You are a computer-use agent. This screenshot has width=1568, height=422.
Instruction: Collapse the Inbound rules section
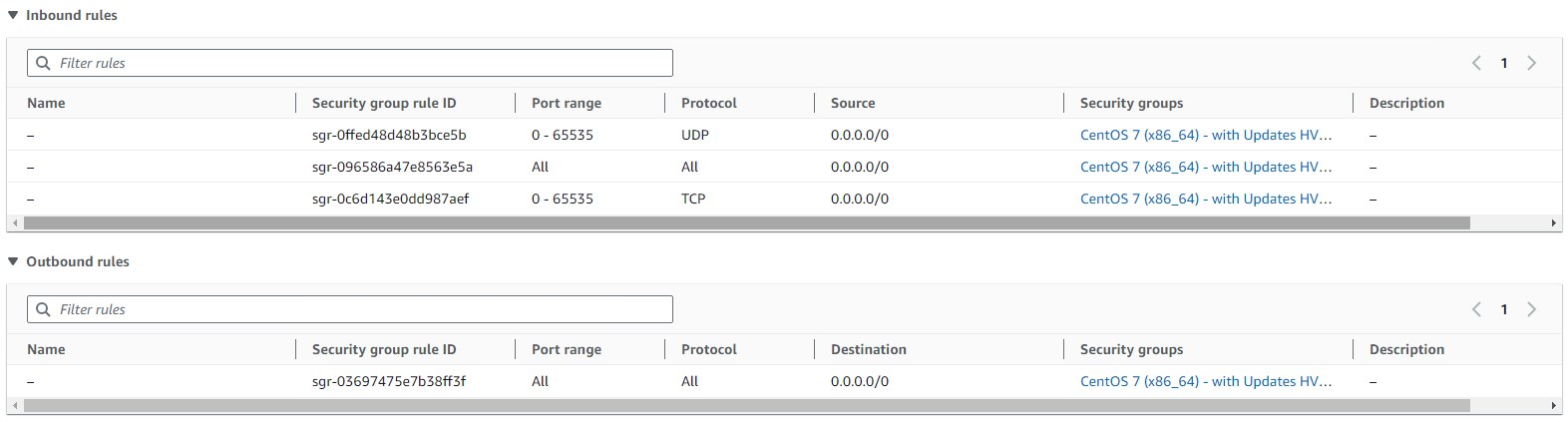(x=13, y=15)
